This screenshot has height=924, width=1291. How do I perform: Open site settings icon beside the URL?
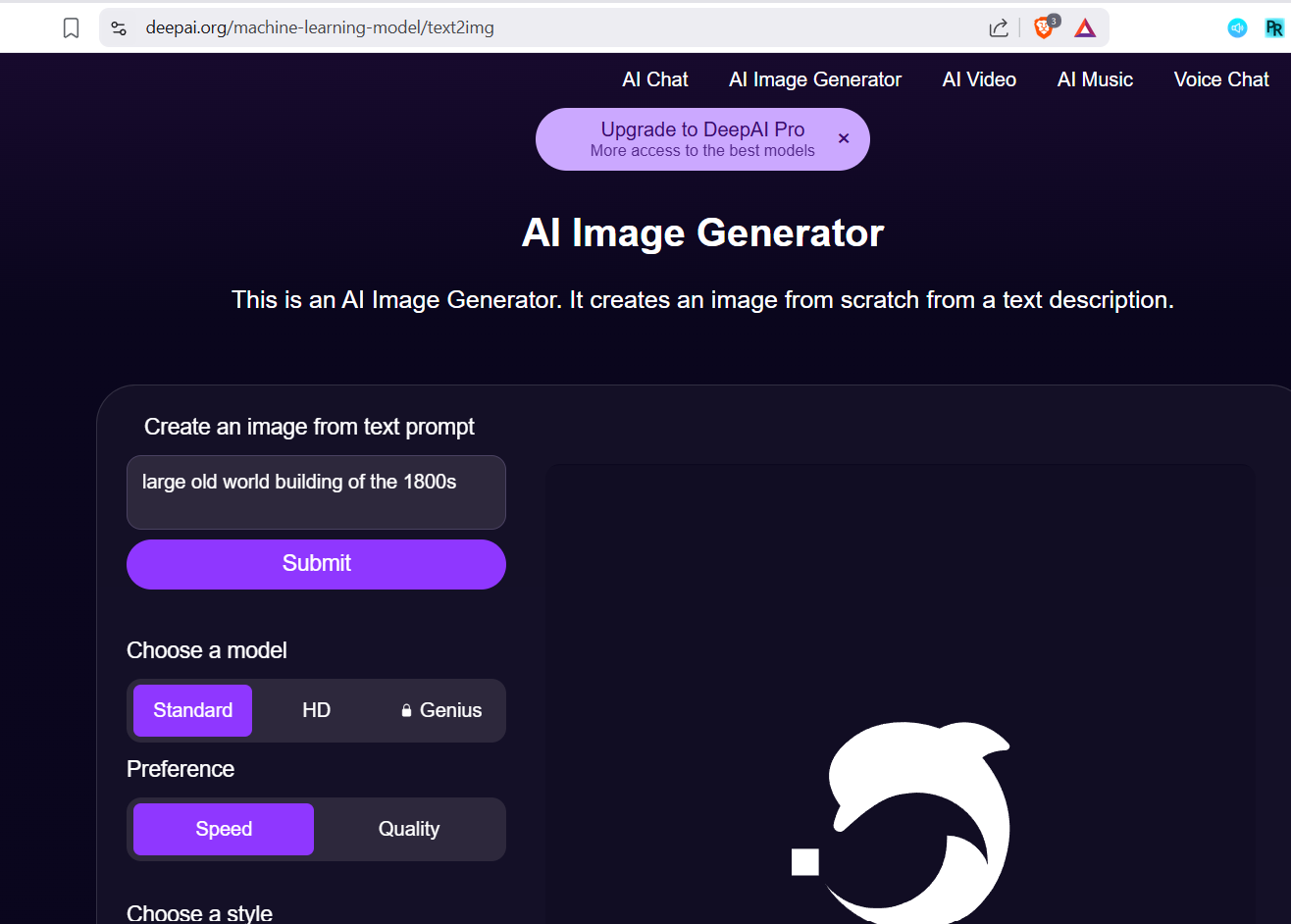point(119,28)
